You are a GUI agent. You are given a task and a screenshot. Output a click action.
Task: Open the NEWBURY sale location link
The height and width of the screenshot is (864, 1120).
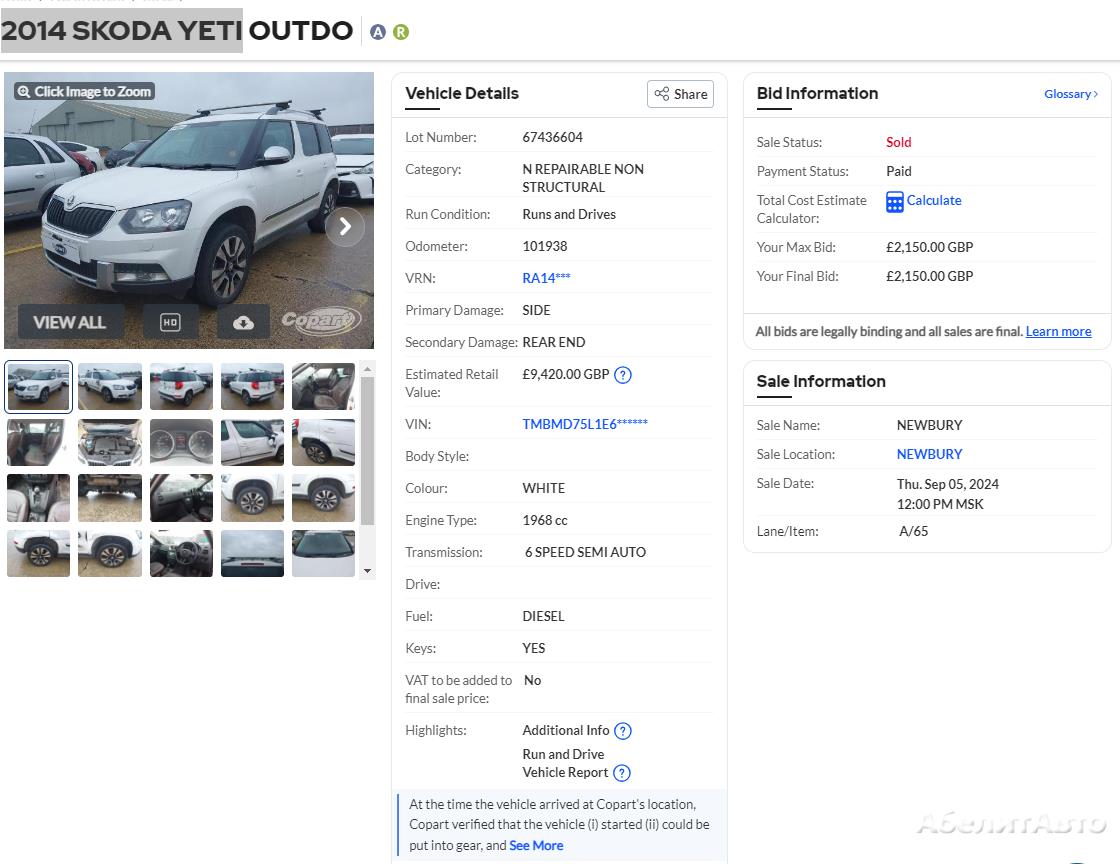[929, 454]
